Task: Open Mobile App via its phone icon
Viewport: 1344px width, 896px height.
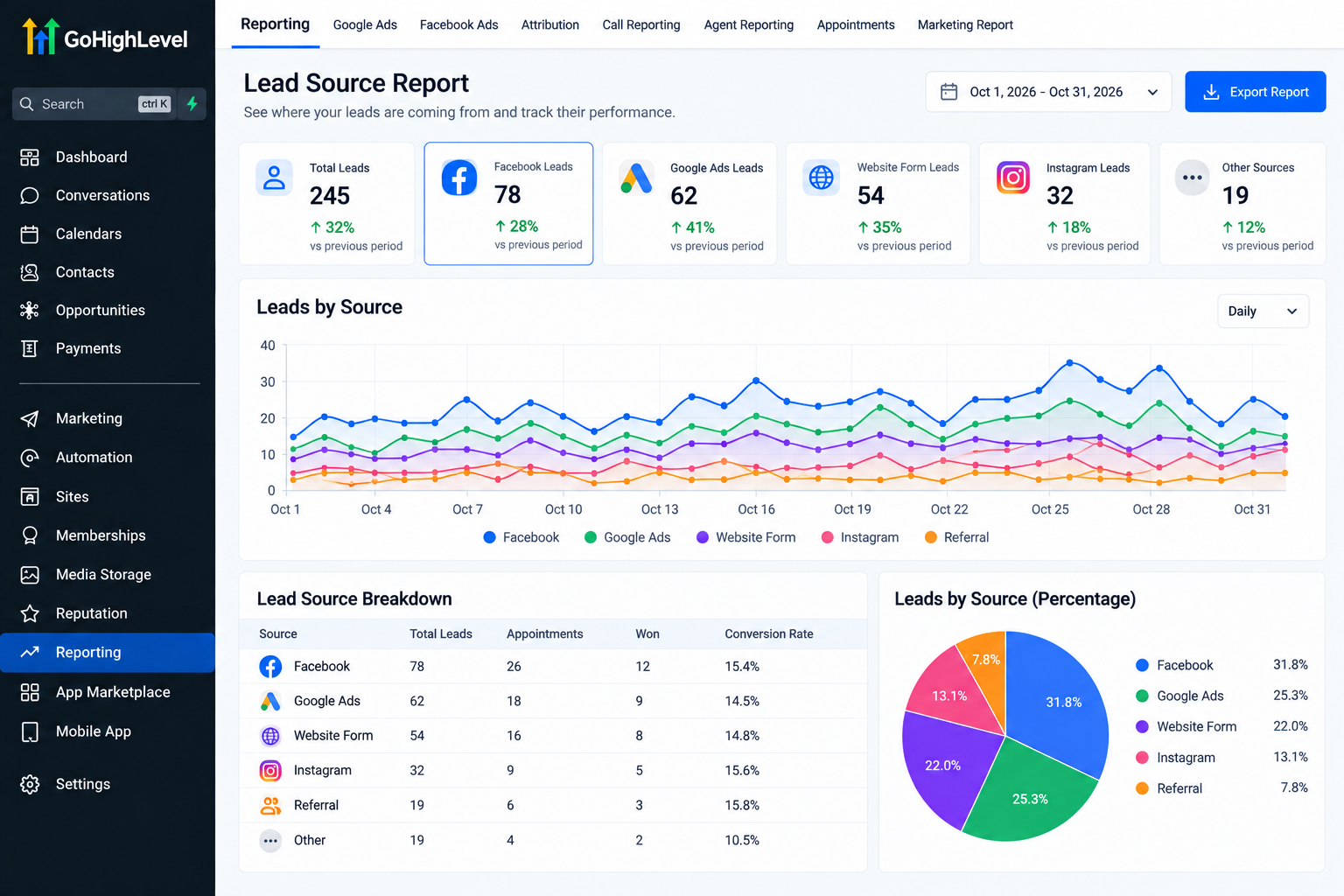Action: [30, 731]
